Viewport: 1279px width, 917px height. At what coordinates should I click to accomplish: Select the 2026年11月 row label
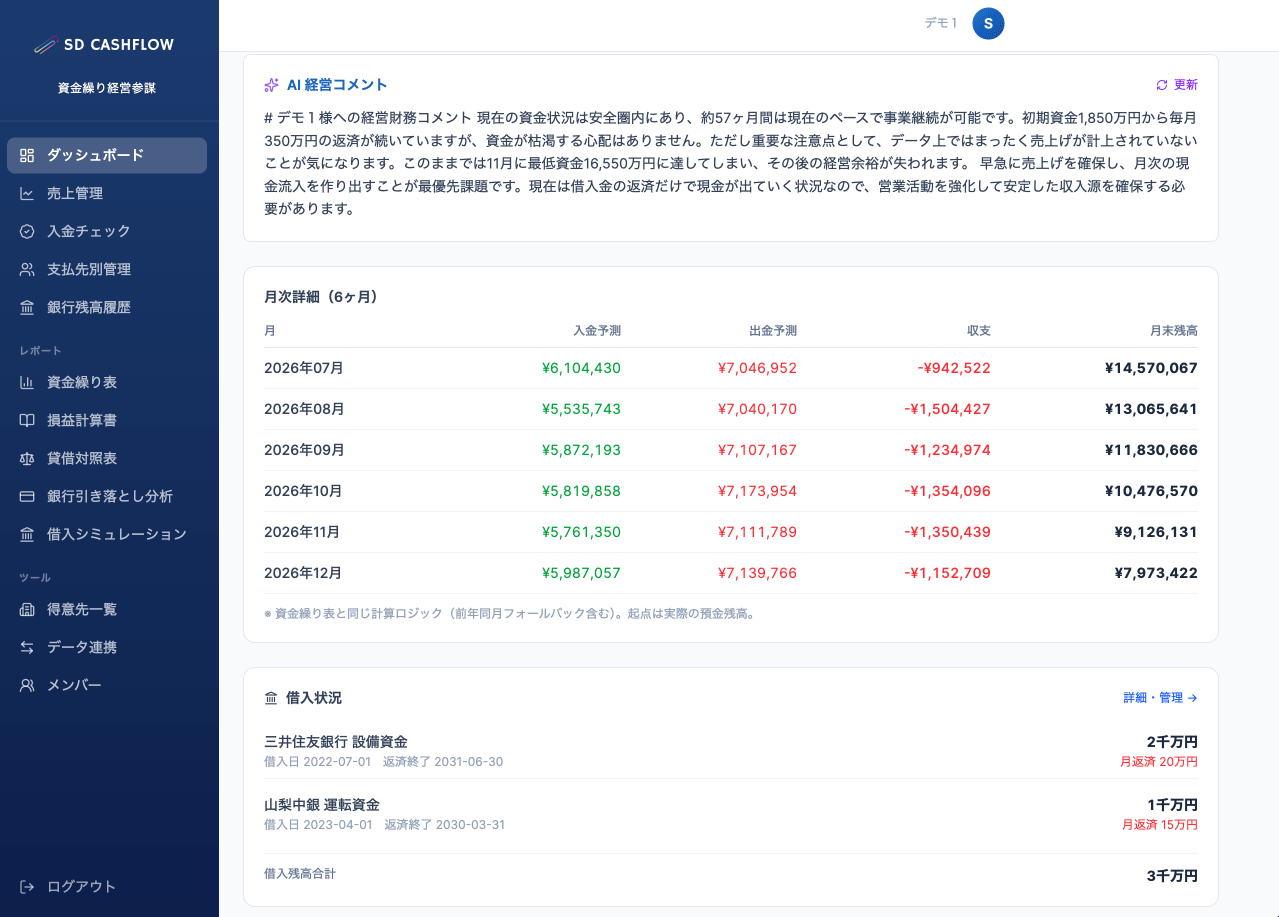[x=302, y=532]
